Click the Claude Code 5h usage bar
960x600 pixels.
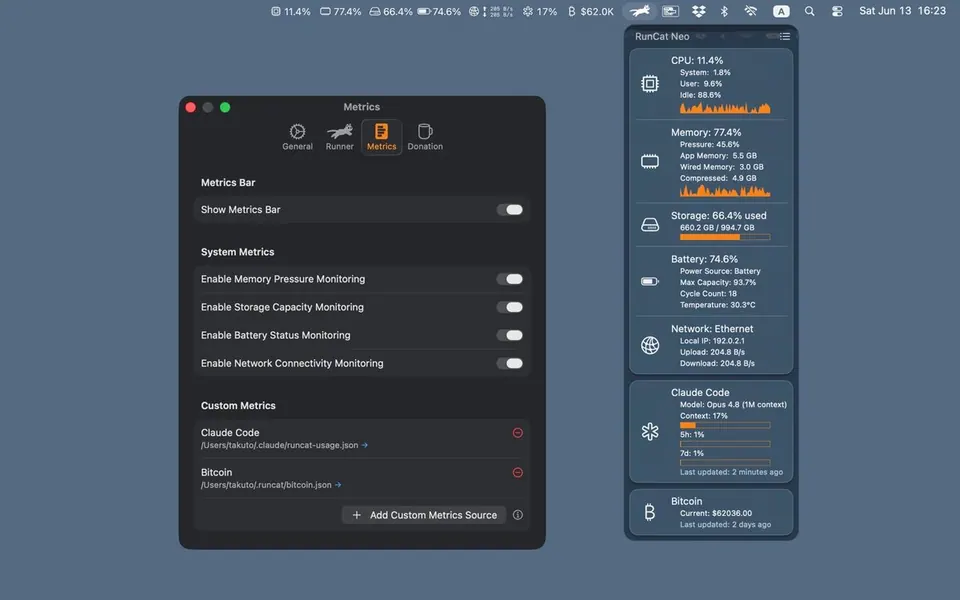pyautogui.click(x=725, y=444)
